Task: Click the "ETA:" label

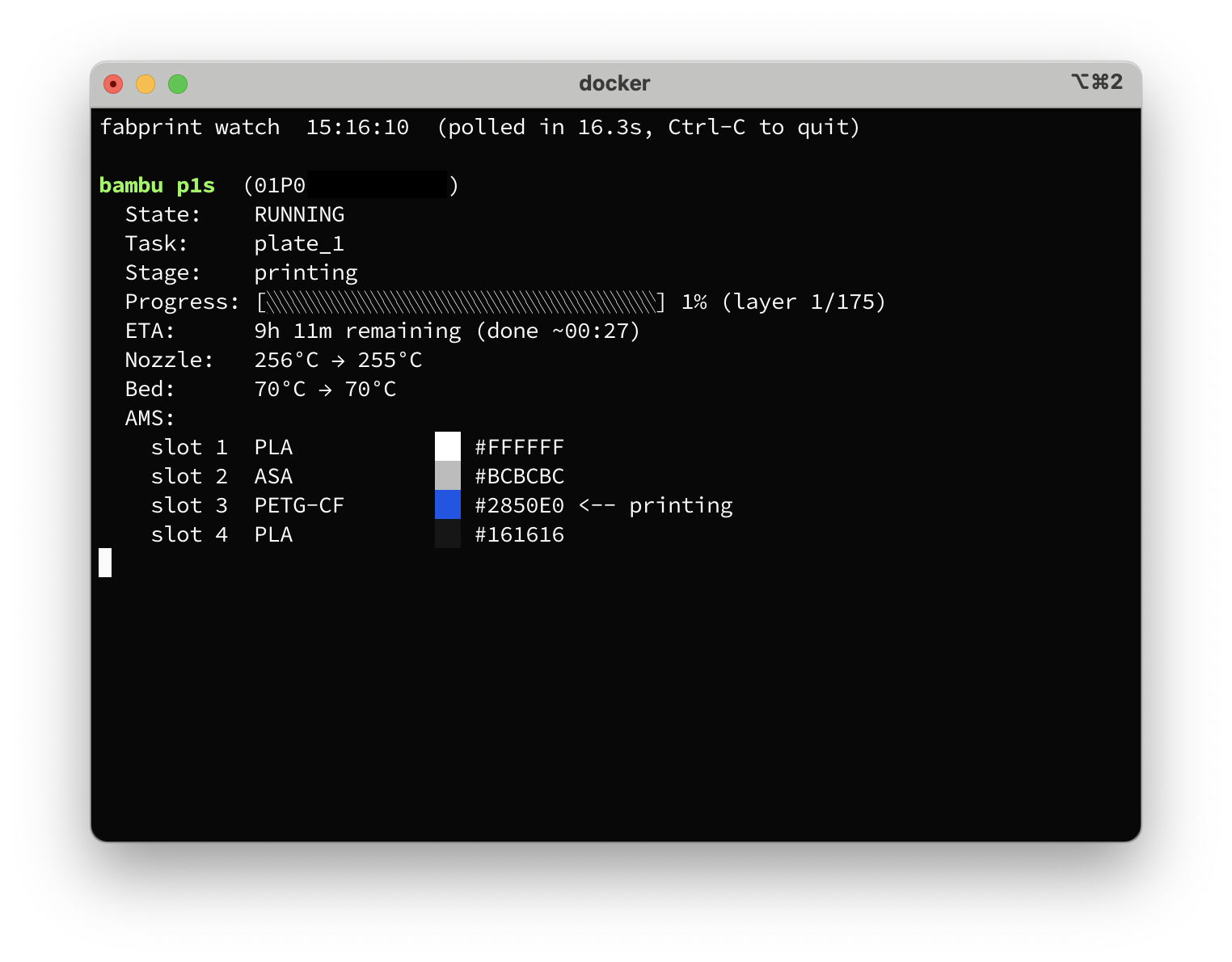Action: click(x=150, y=331)
